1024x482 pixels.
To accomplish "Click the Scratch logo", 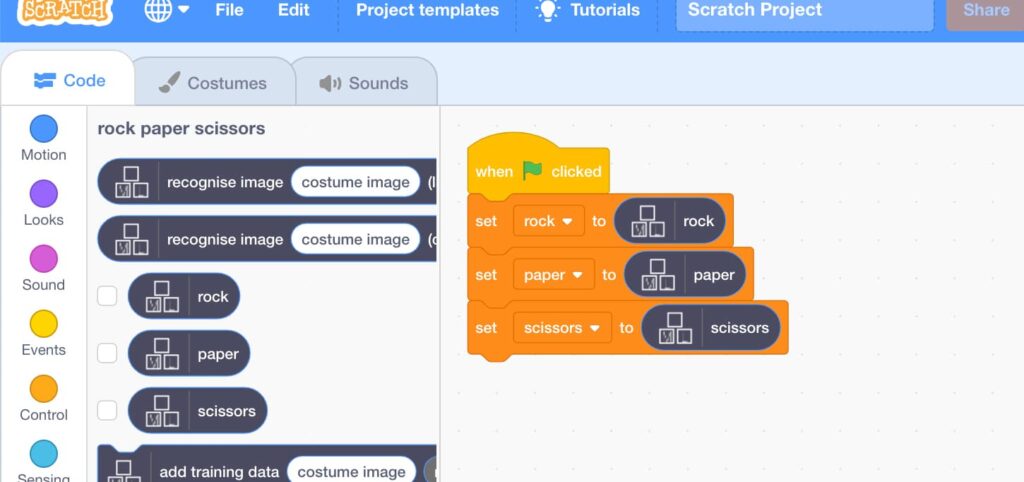I will (65, 10).
